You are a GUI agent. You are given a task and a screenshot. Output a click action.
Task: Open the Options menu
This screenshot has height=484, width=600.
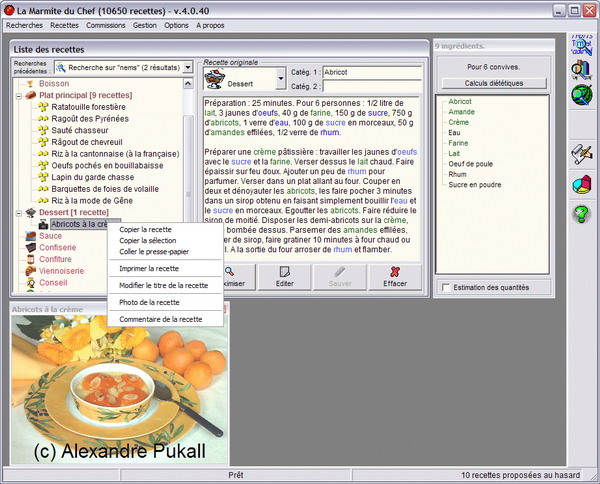176,25
